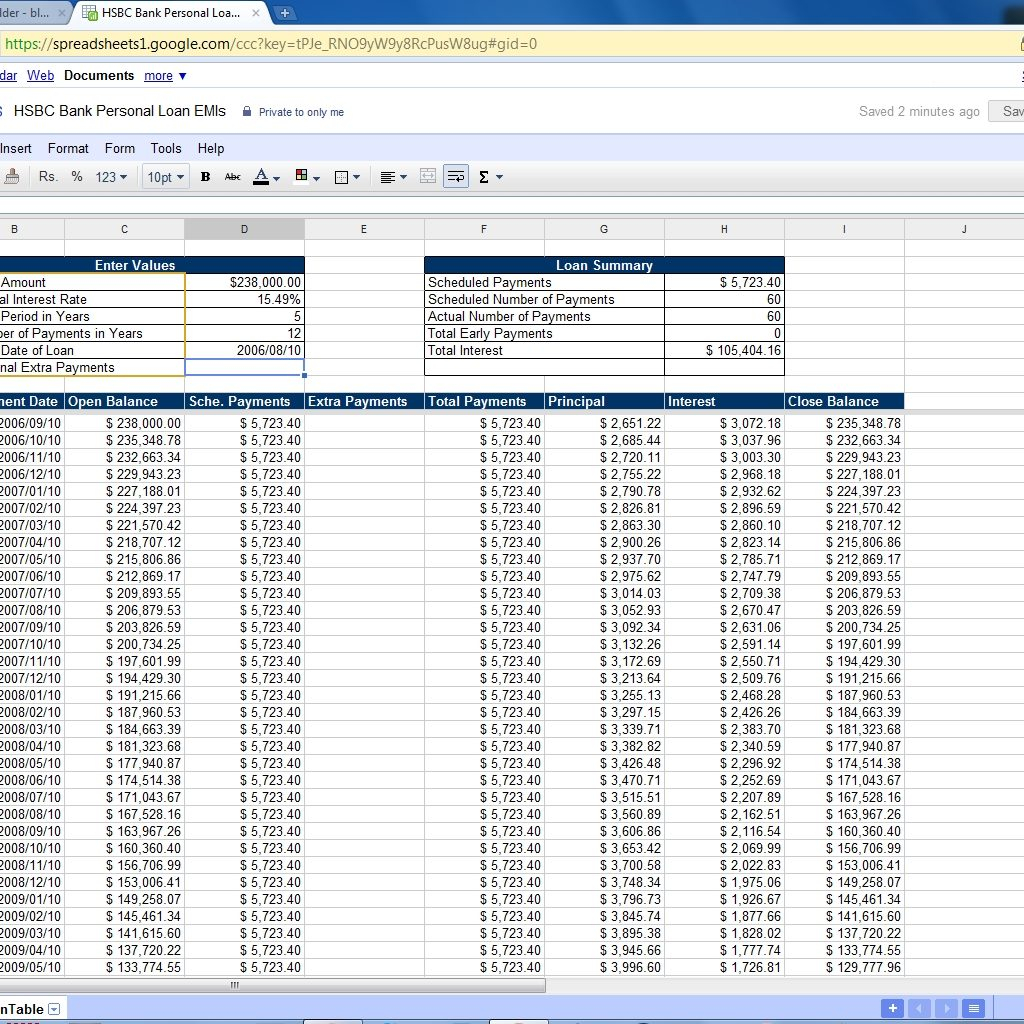Open the Sigma formulas tool
Image resolution: width=1024 pixels, height=1024 pixels.
[489, 177]
